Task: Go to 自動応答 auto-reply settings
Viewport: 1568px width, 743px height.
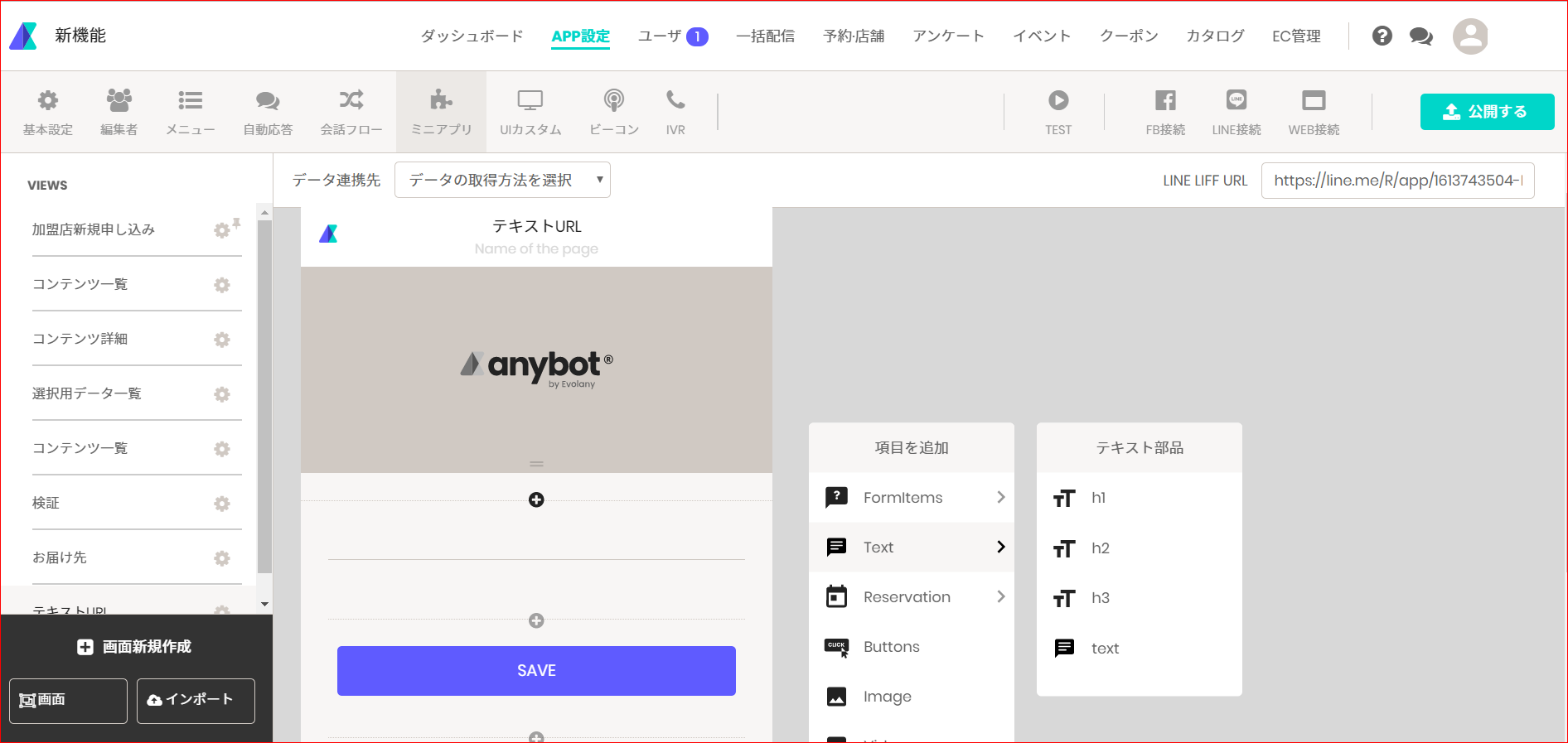Action: click(268, 112)
